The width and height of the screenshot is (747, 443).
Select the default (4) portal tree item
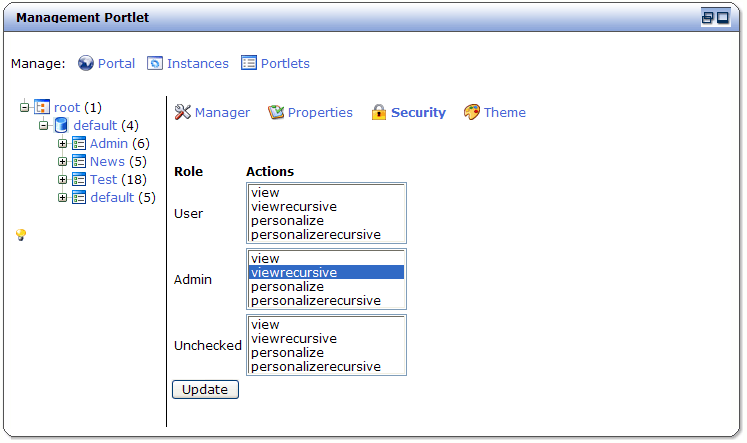(x=106, y=125)
